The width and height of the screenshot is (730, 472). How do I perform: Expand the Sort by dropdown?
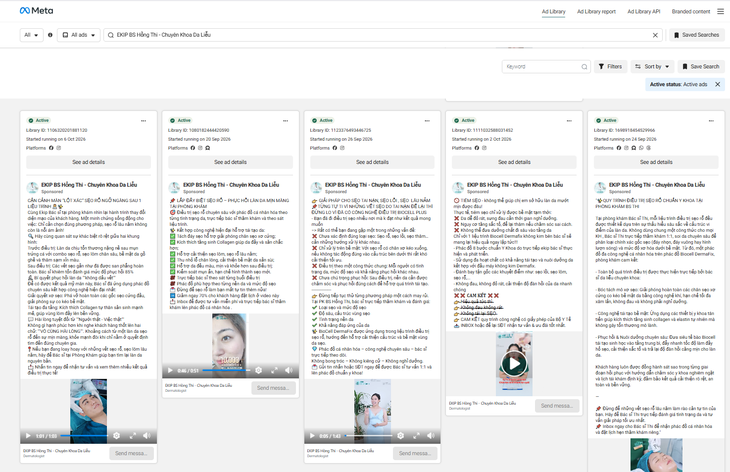652,67
